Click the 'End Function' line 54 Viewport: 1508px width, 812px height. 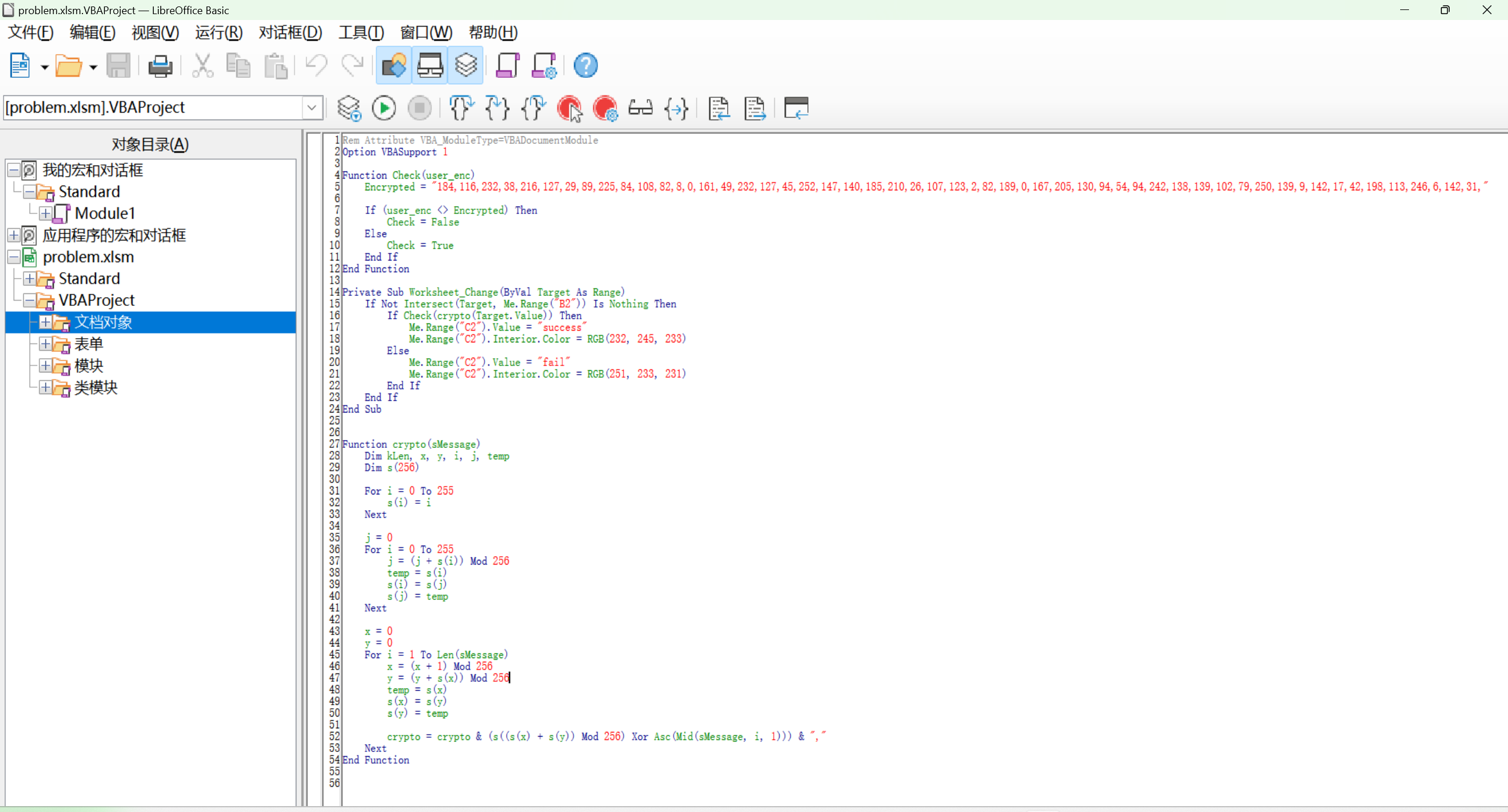(x=376, y=760)
